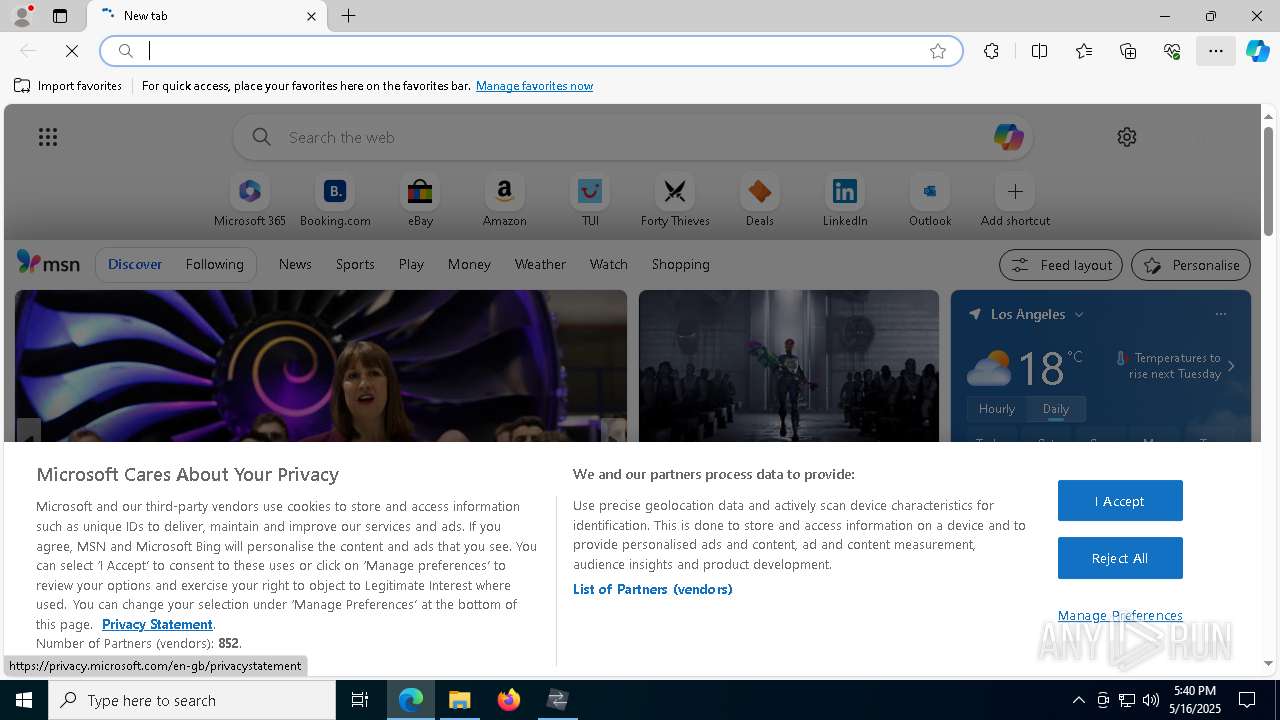Open the Sports menu item

pos(355,264)
